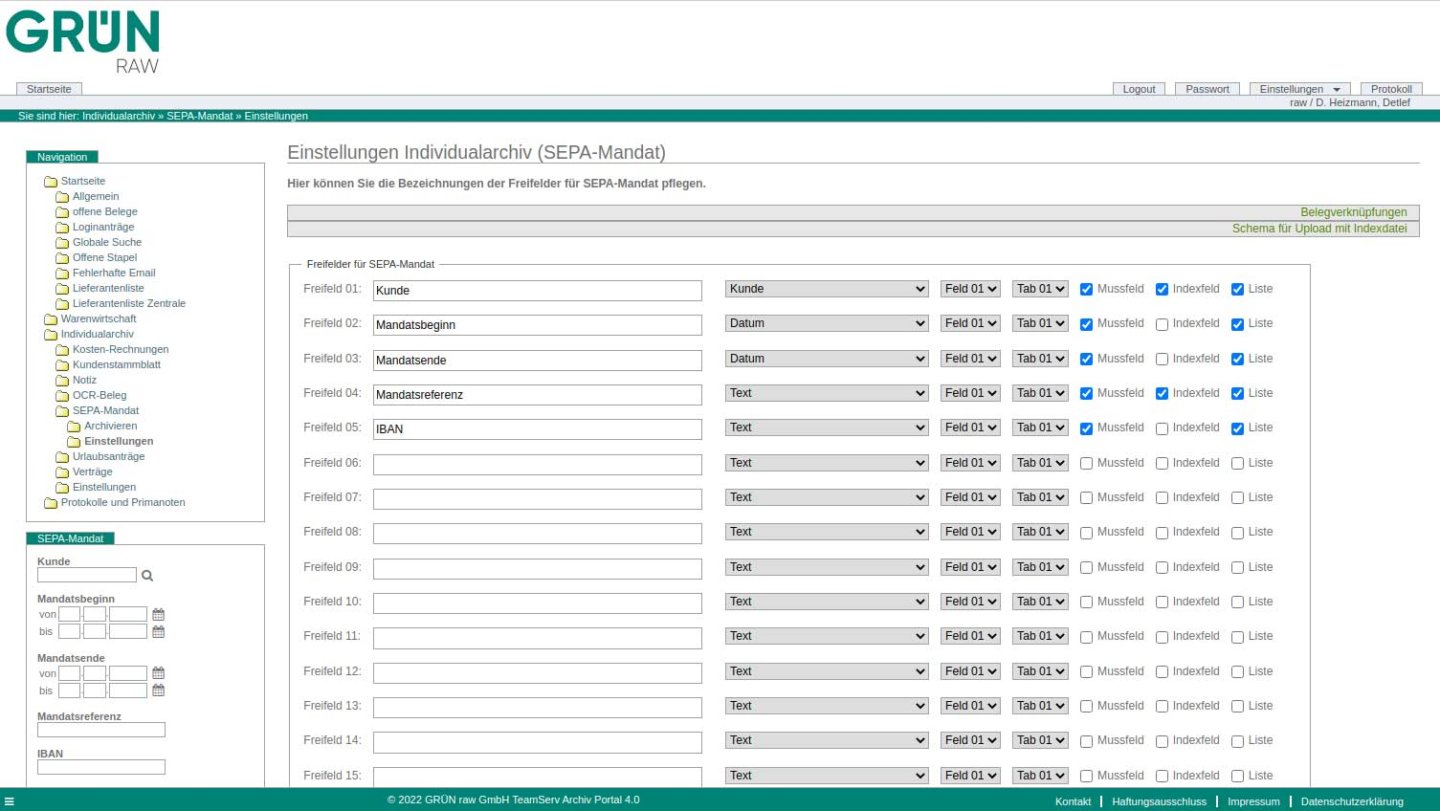Image resolution: width=1440 pixels, height=811 pixels.
Task: Click the hamburger menu icon in footer
Action: click(9, 801)
